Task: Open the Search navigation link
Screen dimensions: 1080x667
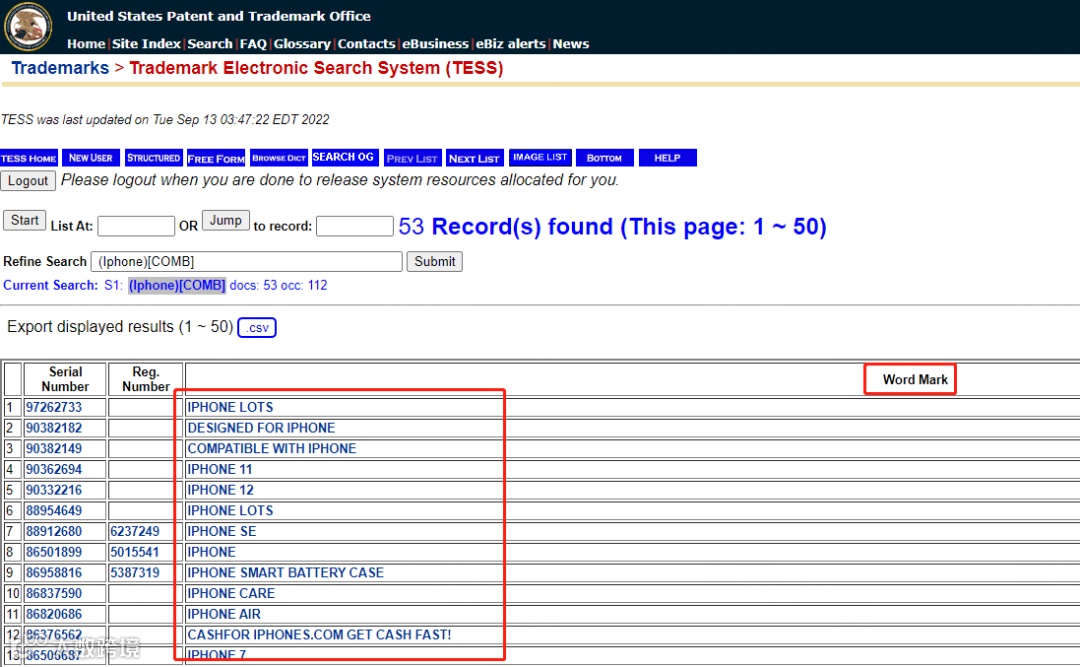Action: coord(210,43)
